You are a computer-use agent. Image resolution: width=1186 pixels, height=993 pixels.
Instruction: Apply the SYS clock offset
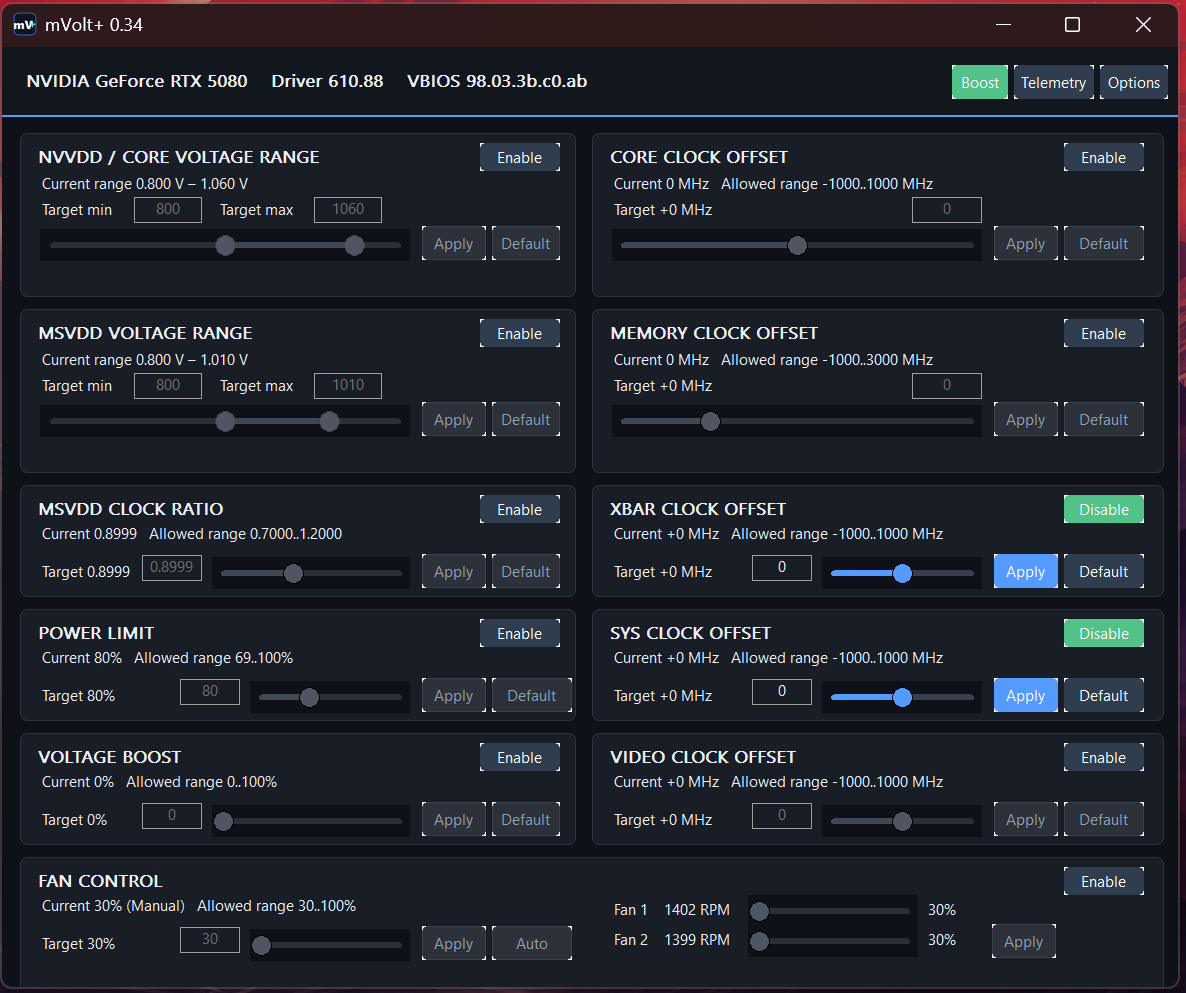point(1026,696)
